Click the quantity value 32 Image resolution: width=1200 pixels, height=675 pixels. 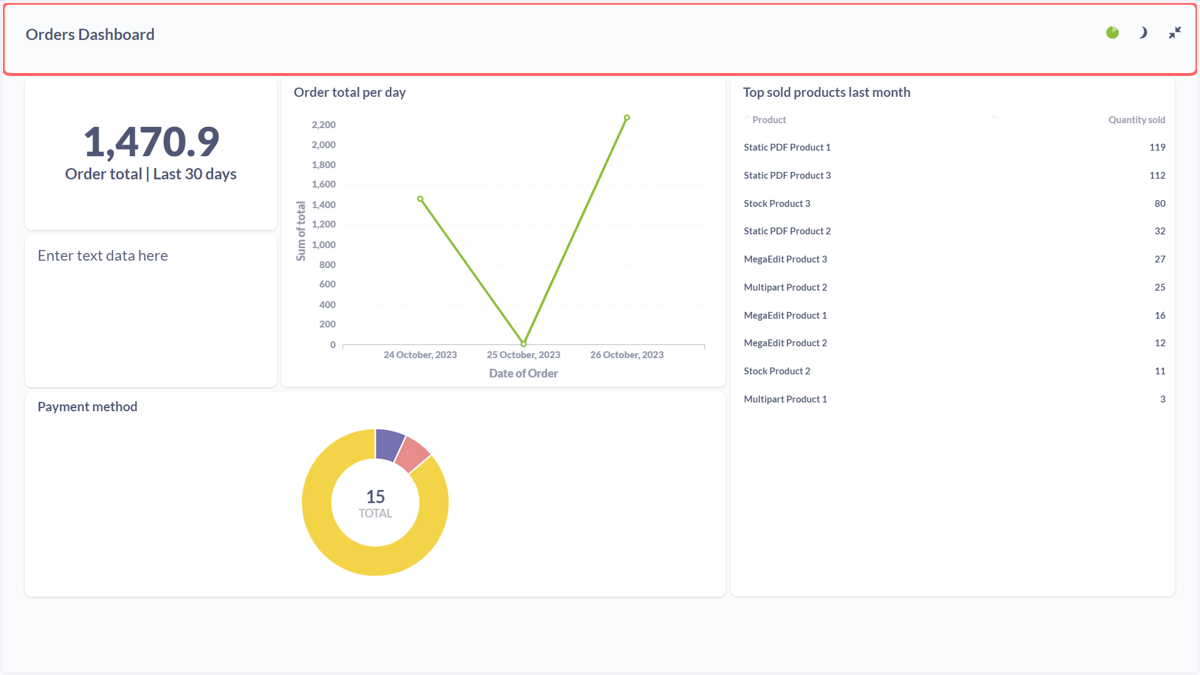[x=1160, y=231]
